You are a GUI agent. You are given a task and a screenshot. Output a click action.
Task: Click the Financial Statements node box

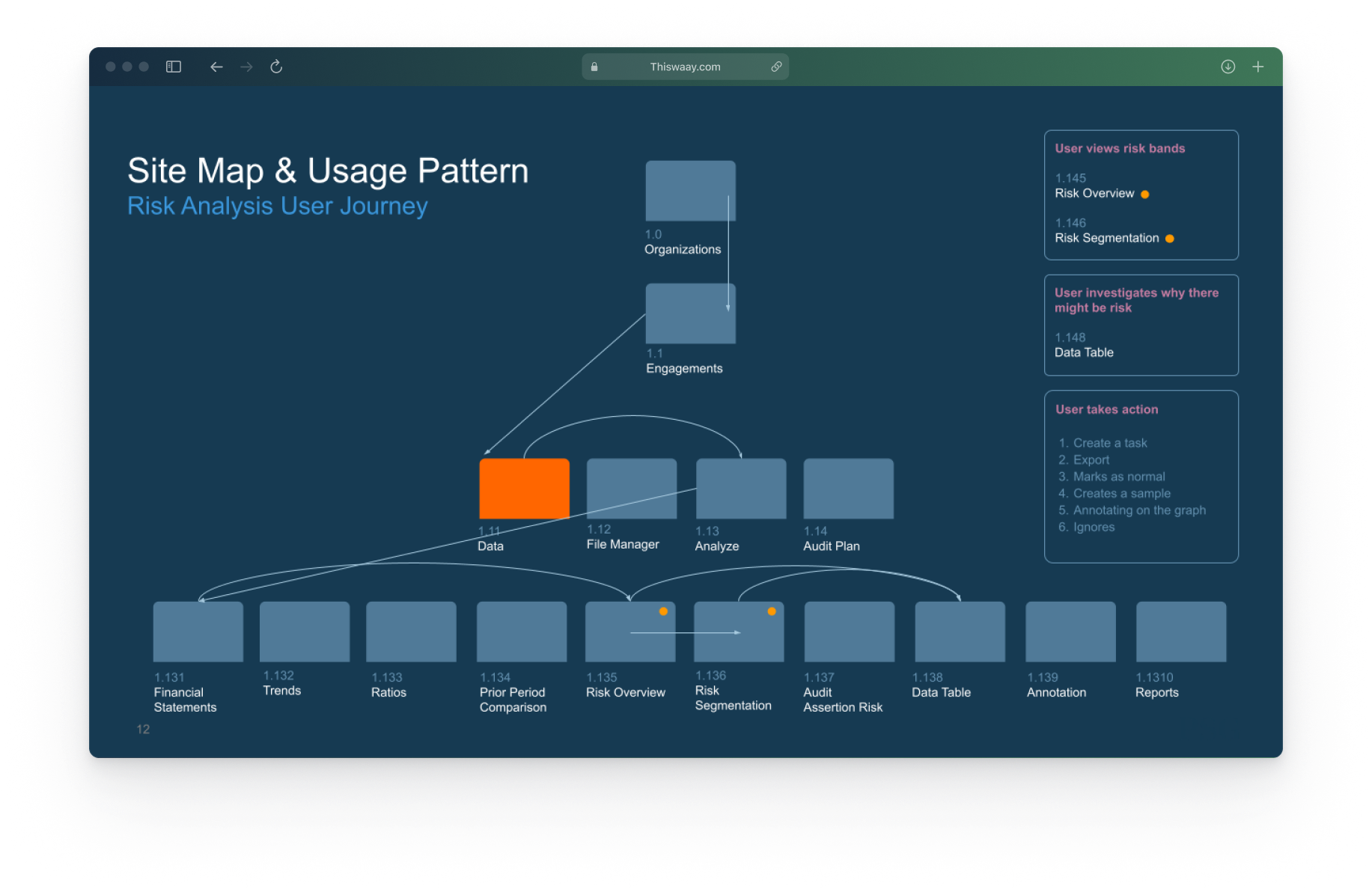198,632
